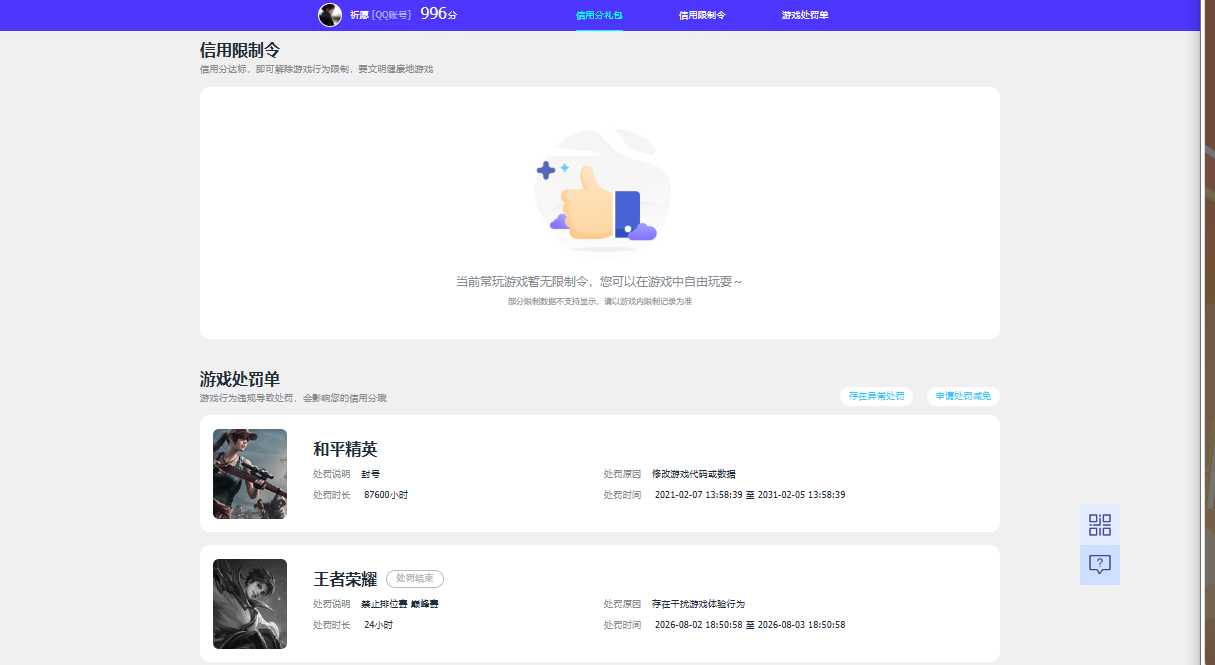Switch to the 游戏处罚单 tab
Viewport: 1215px width, 665px height.
(x=805, y=15)
